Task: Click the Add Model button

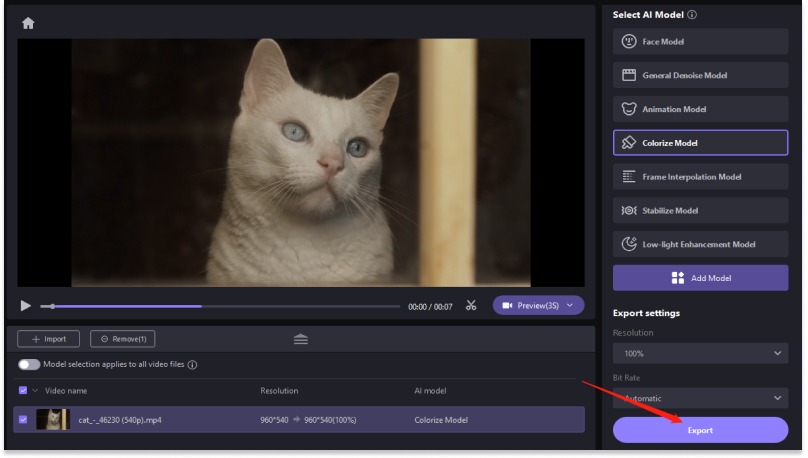Action: click(700, 278)
